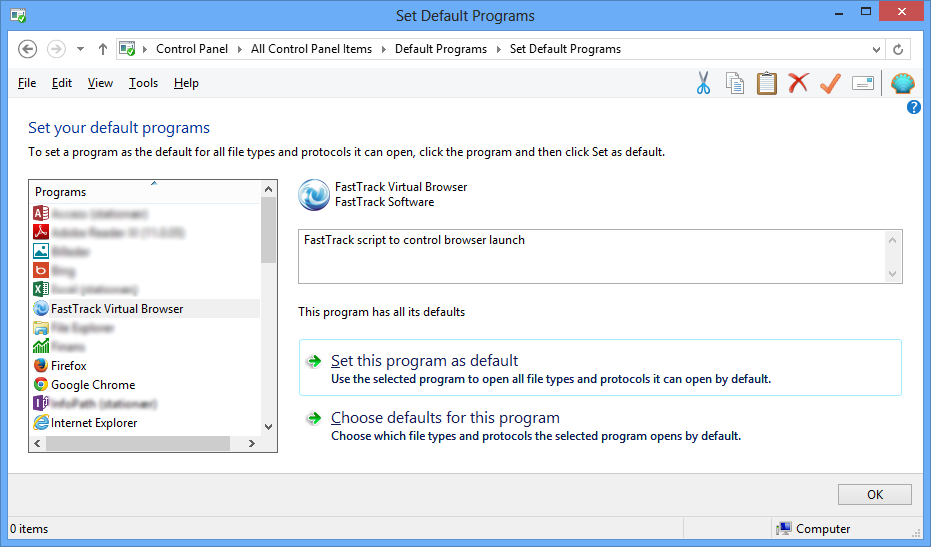Click the Adobe Reader icon in list
Screen dimensions: 931x547
point(41,232)
